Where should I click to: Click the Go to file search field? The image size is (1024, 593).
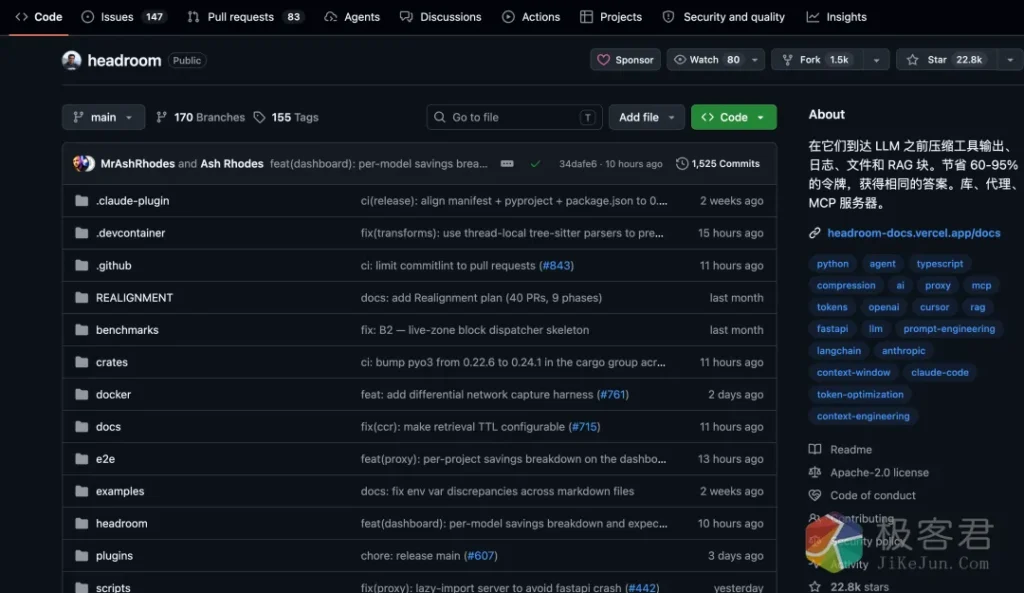(514, 117)
